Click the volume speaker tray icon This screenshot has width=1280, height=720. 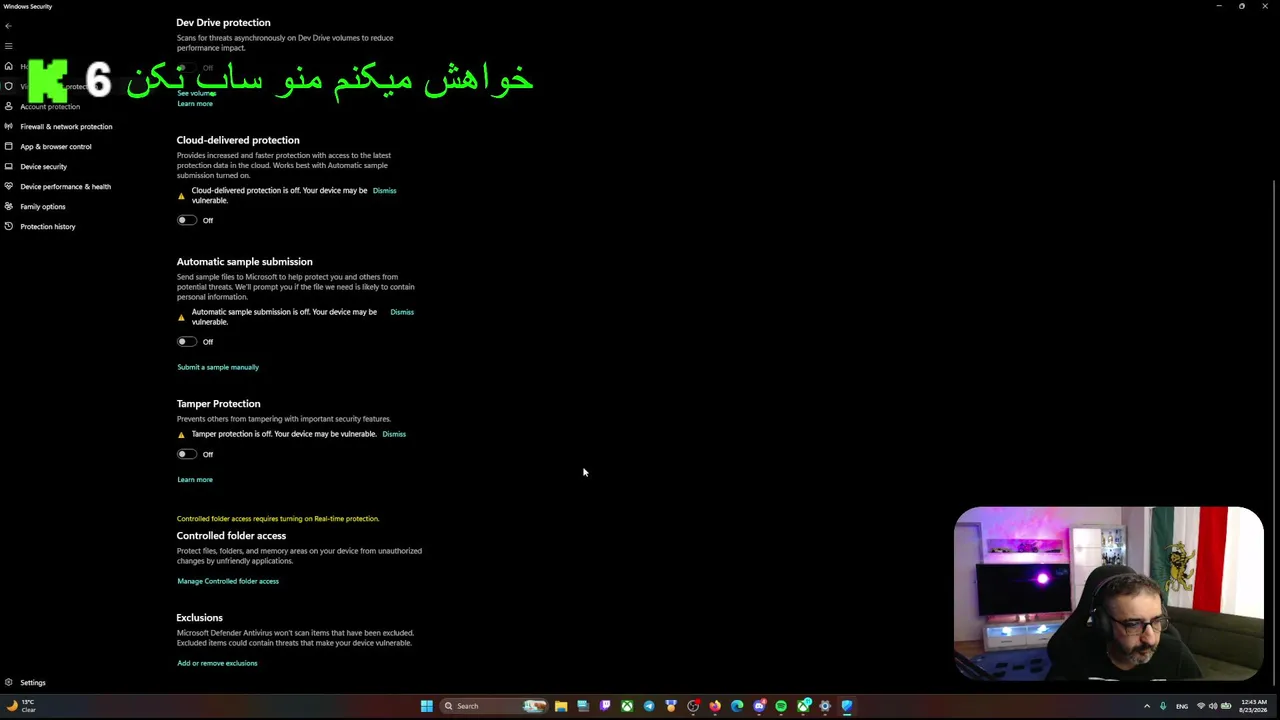click(x=1213, y=706)
